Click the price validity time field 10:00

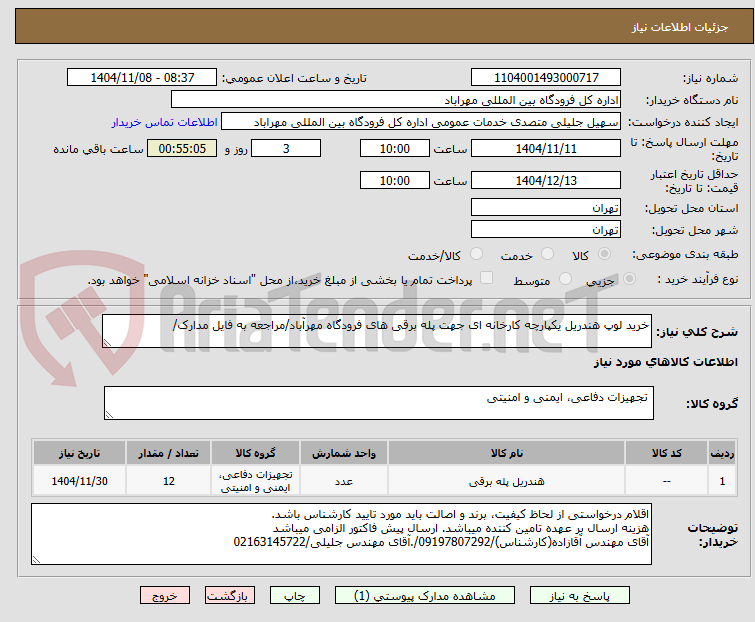395,181
